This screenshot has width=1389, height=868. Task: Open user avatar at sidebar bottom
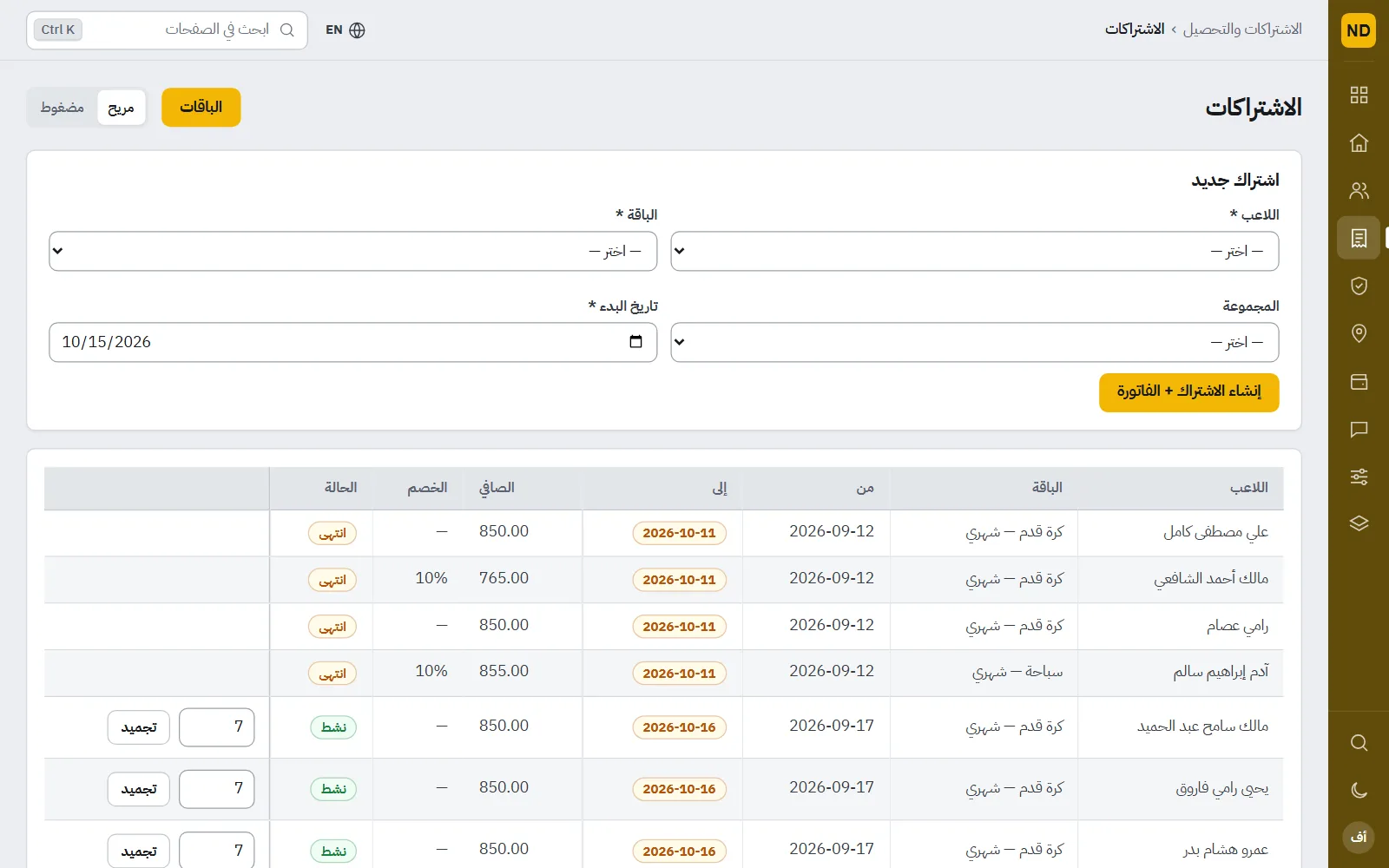1359,837
